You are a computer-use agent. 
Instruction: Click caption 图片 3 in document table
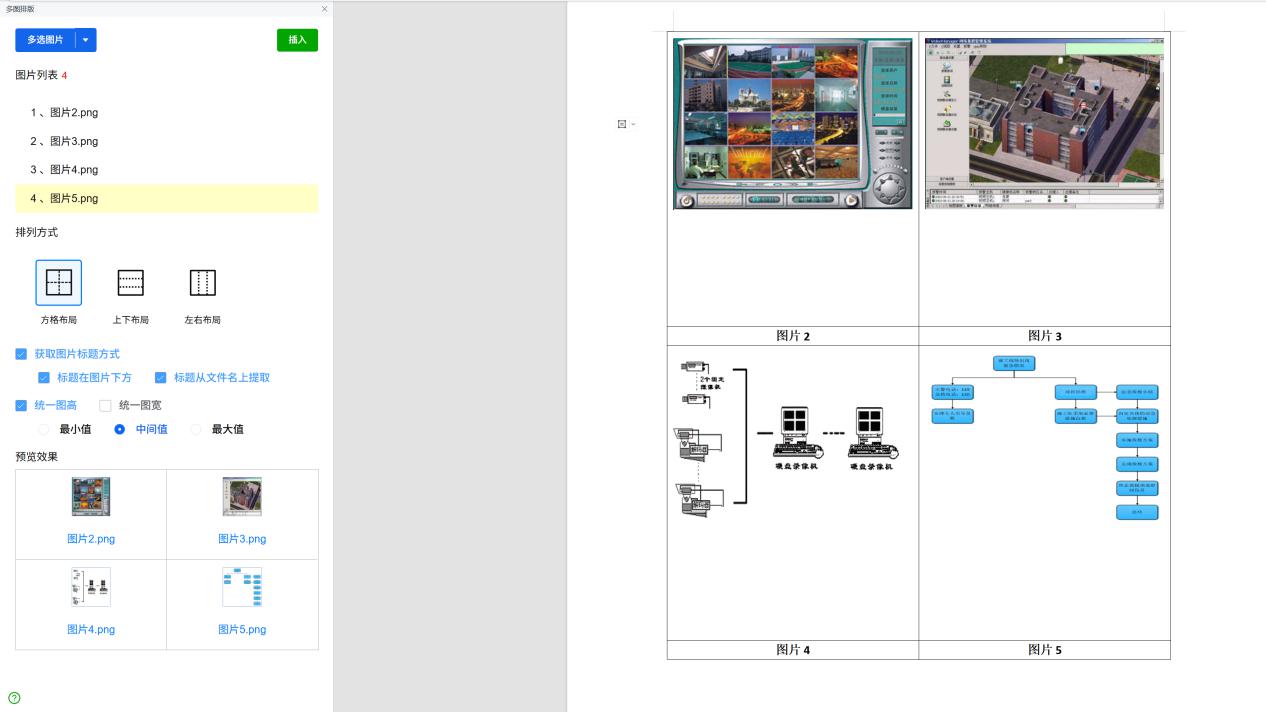(1045, 336)
